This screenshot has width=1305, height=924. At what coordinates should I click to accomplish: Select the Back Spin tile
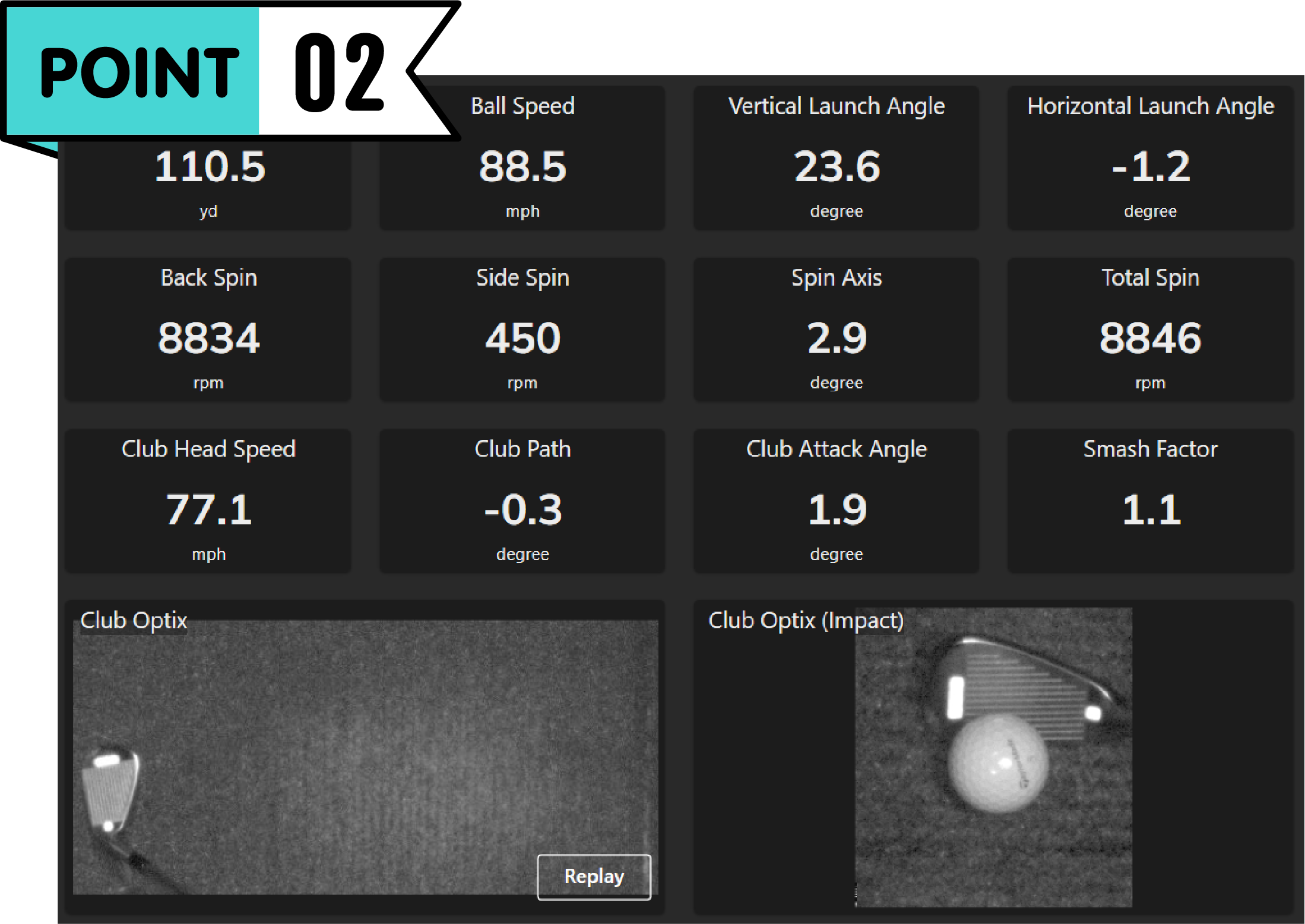[x=208, y=330]
